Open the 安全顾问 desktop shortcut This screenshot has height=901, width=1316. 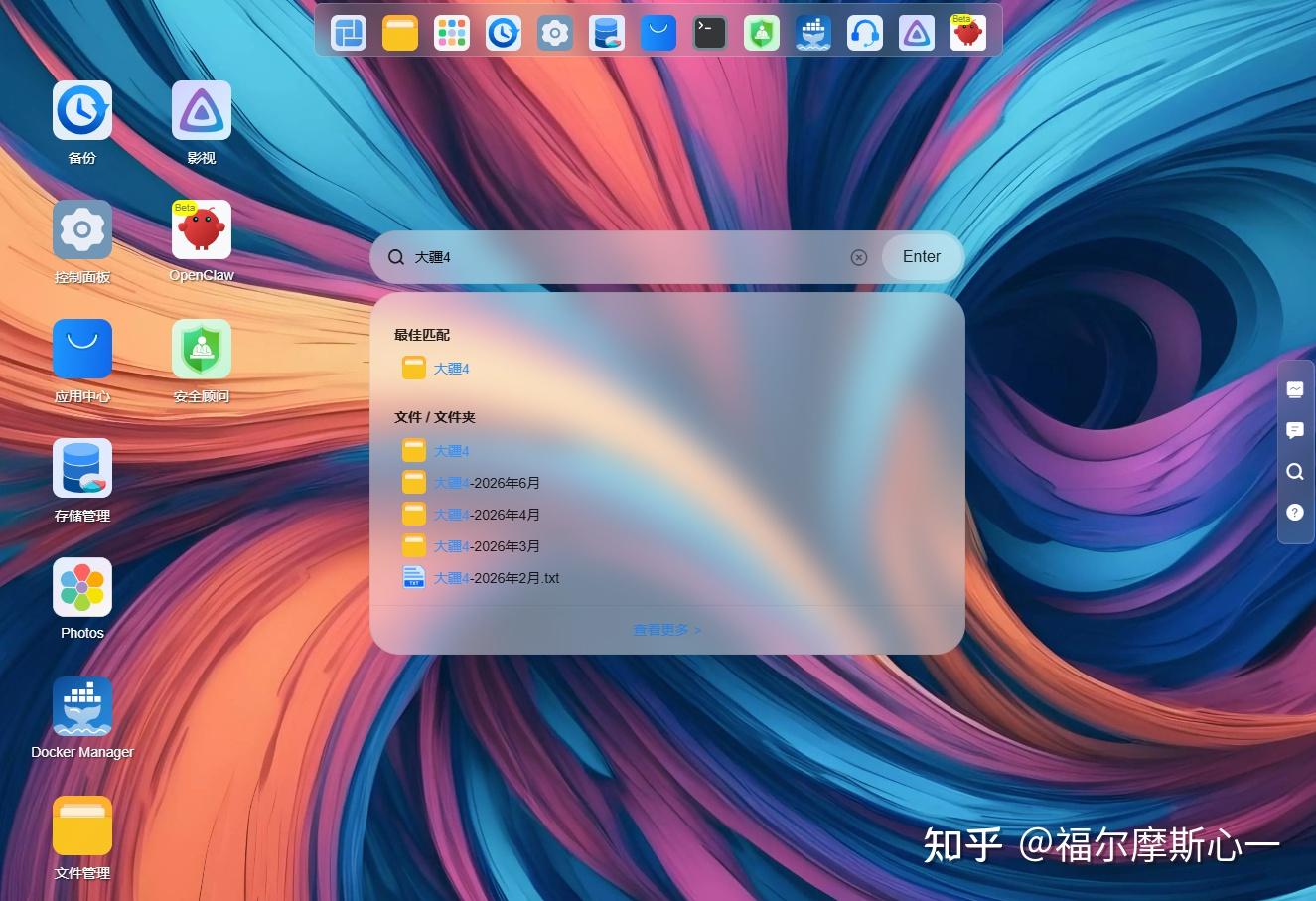tap(202, 349)
